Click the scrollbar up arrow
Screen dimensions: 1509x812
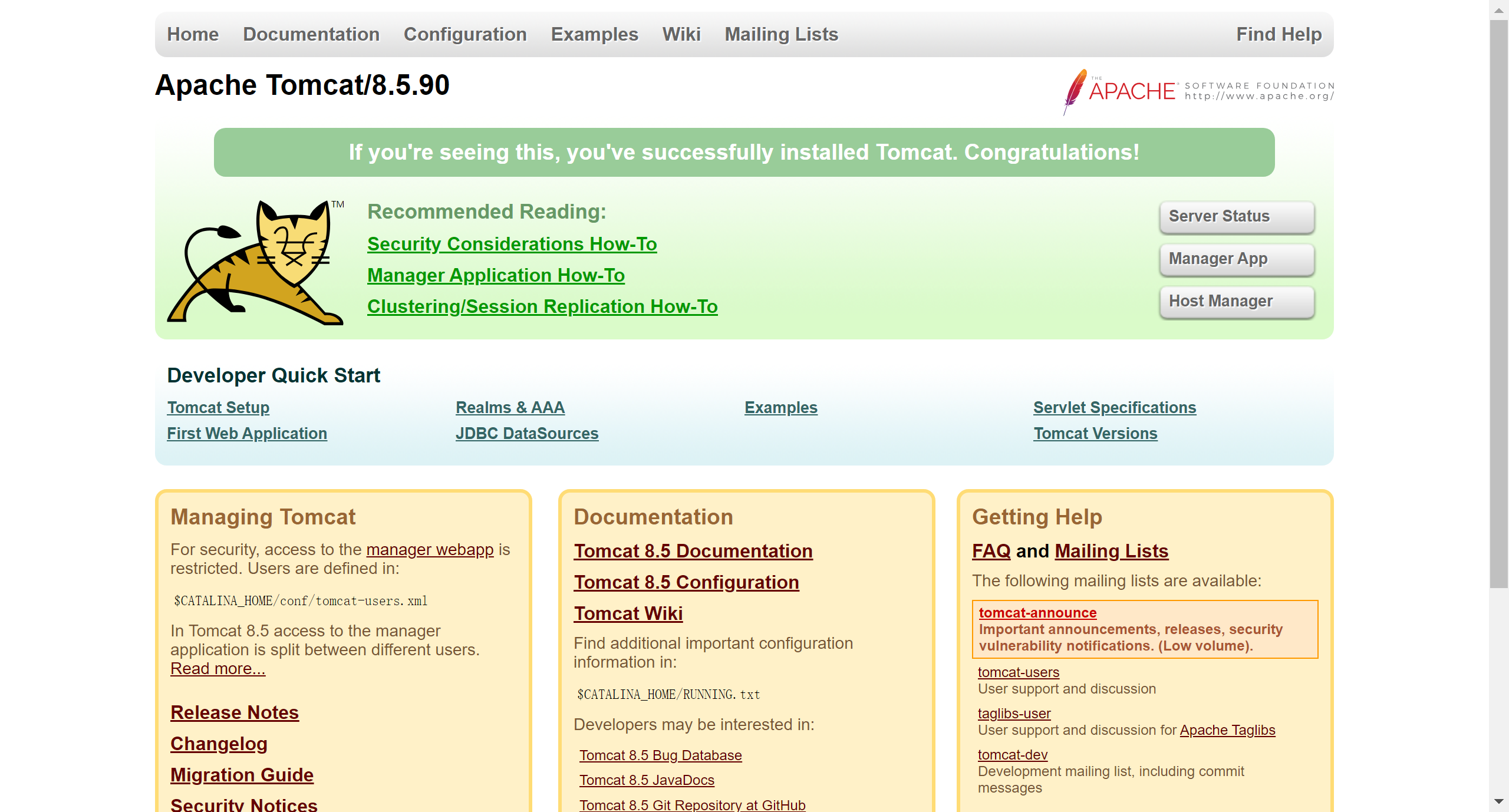[x=1499, y=10]
